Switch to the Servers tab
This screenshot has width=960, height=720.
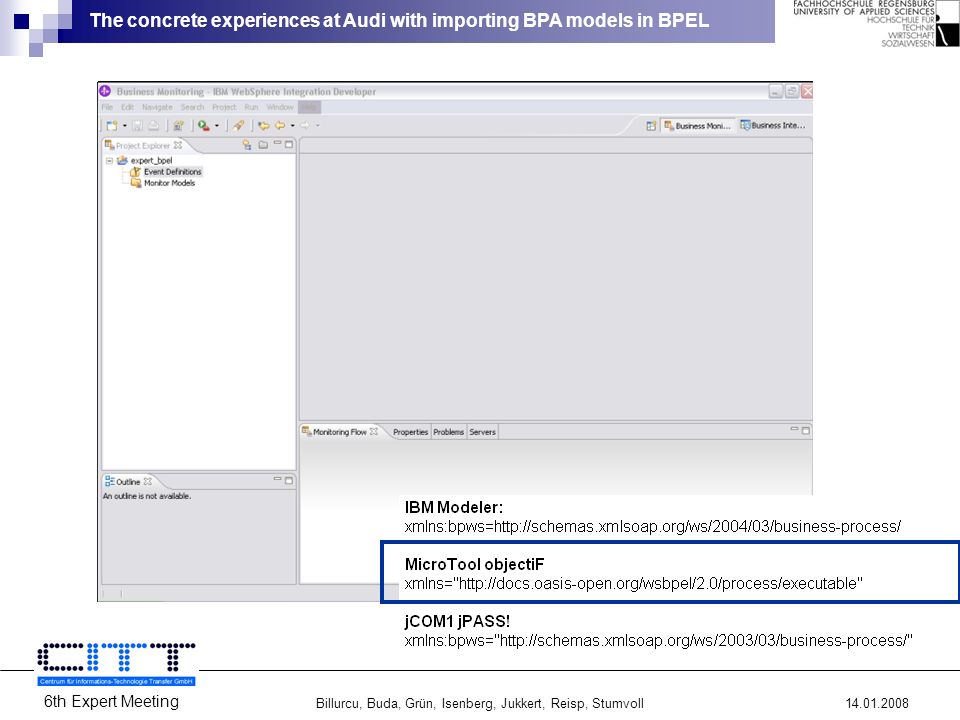482,432
